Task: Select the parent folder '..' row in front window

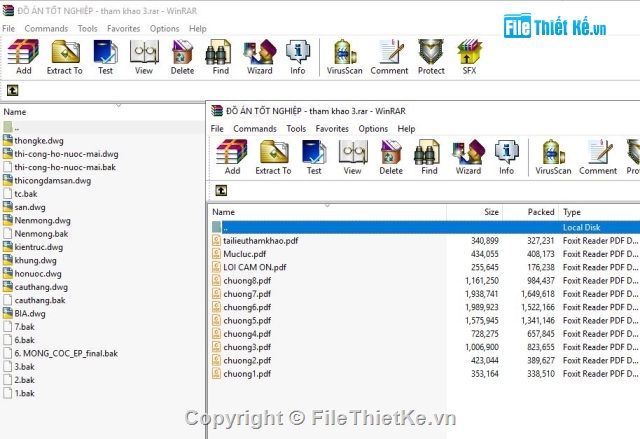Action: click(x=424, y=227)
